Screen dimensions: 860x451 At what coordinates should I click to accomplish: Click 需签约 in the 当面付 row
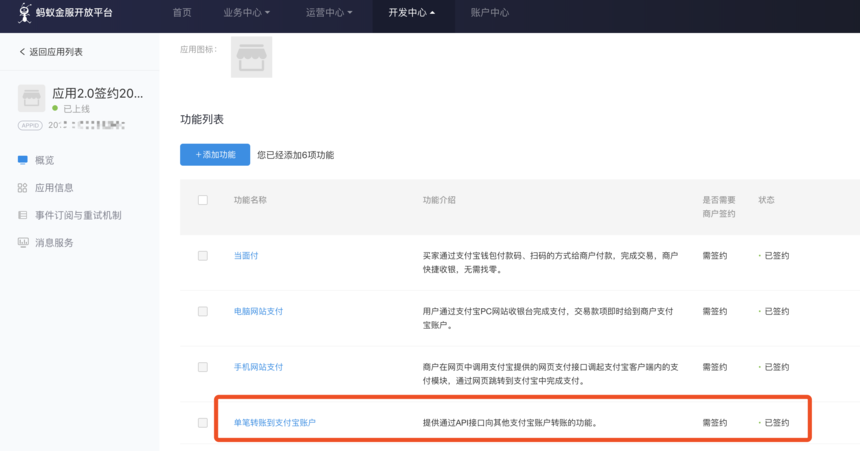[715, 256]
